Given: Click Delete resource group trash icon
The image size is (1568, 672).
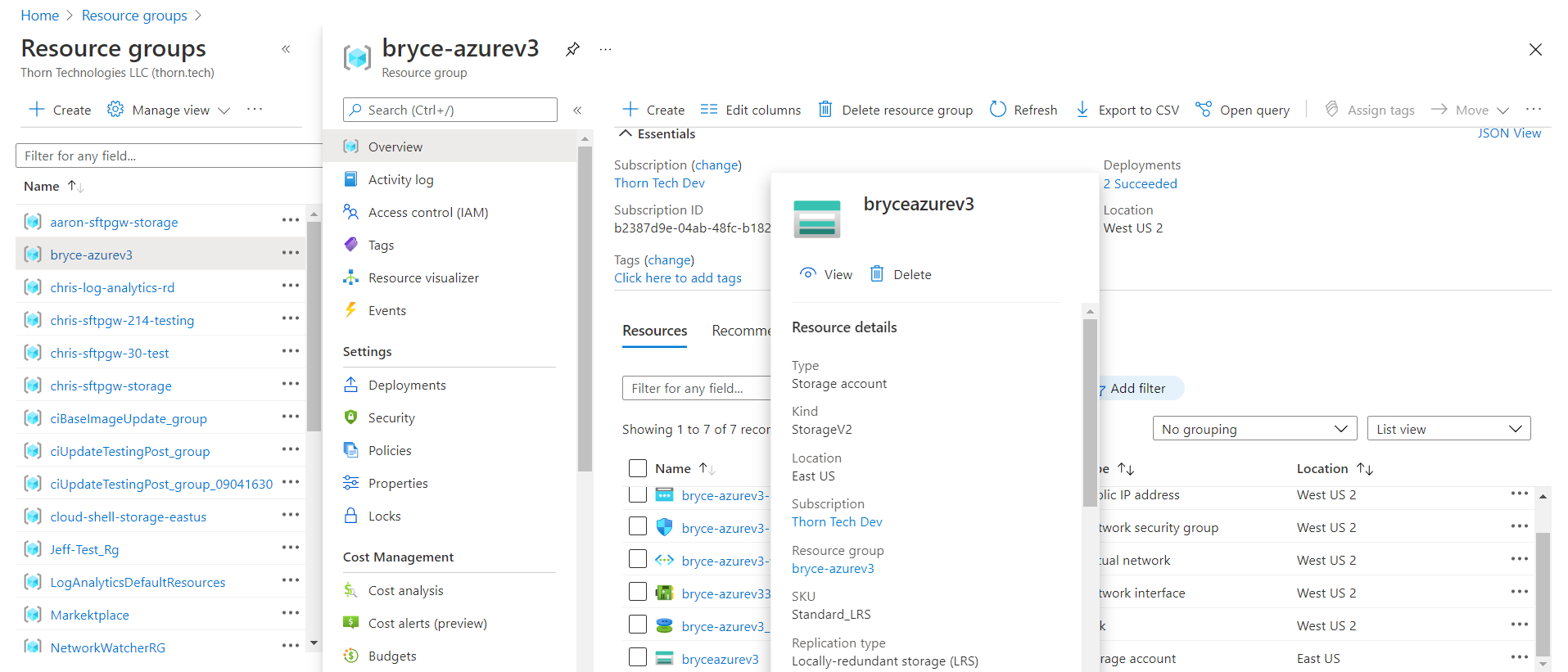Looking at the screenshot, I should (x=825, y=109).
